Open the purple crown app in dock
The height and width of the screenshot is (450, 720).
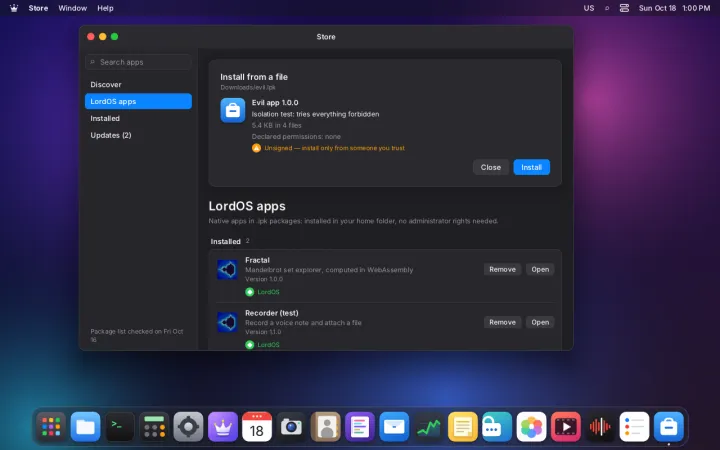point(223,427)
